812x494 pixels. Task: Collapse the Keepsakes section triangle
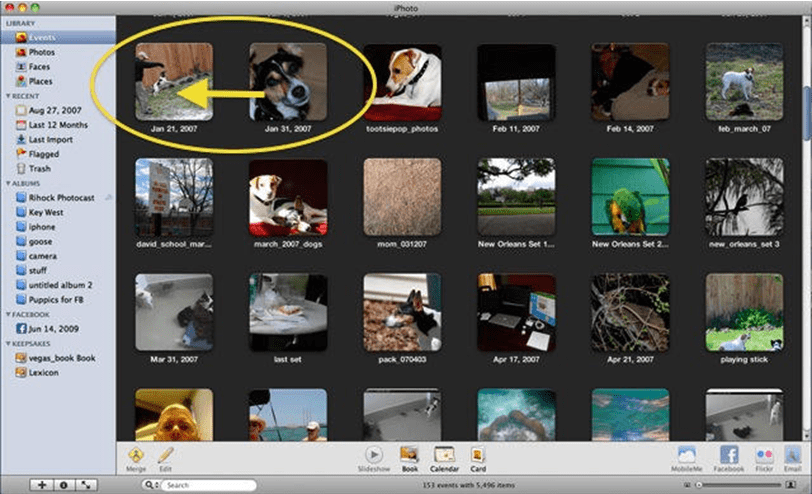9,343
